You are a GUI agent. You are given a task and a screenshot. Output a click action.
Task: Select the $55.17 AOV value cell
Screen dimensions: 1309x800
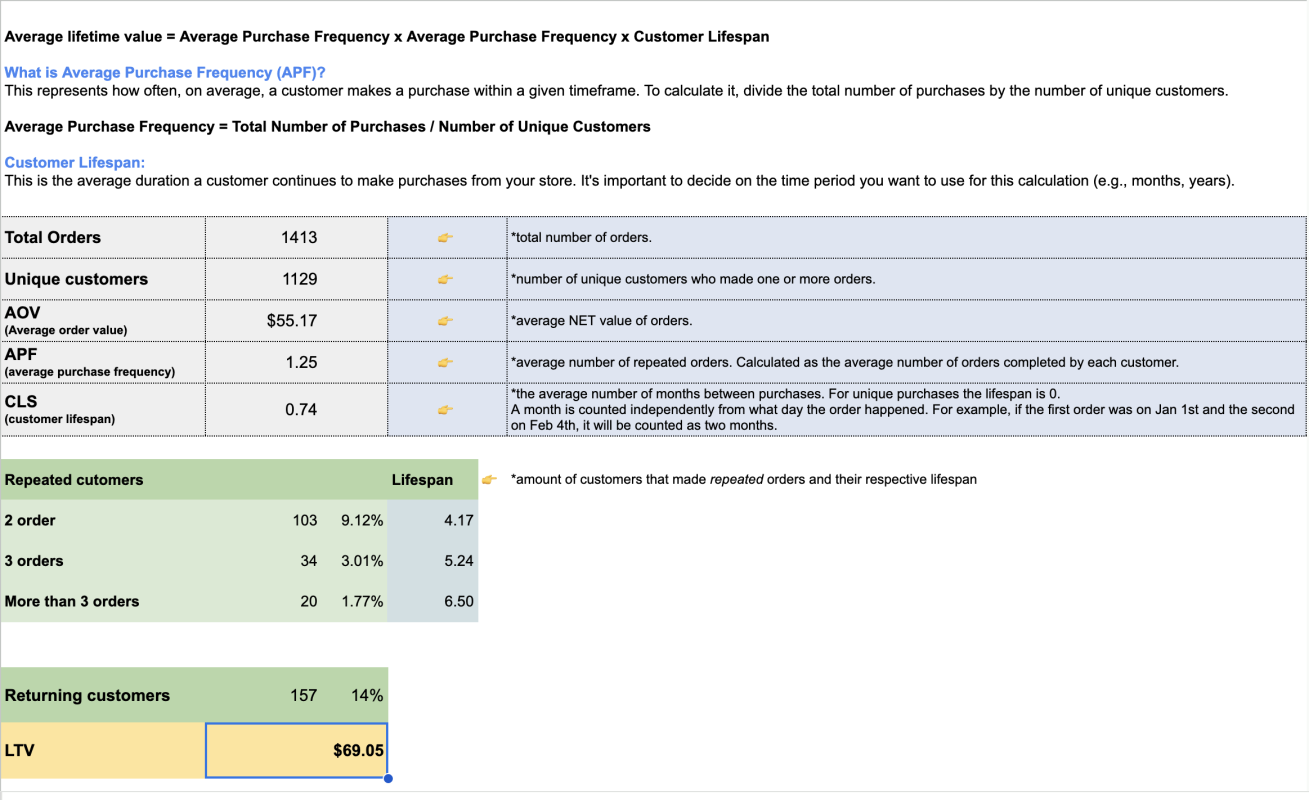[x=296, y=320]
